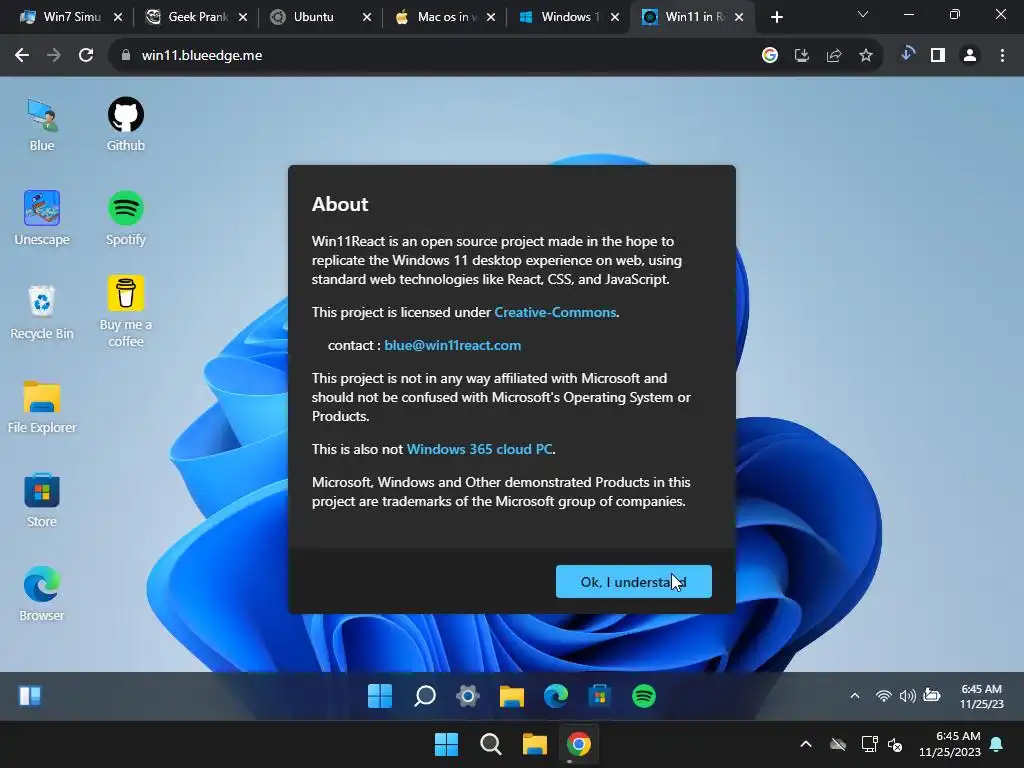Click Ok, I understand button
This screenshot has height=768, width=1024.
pos(633,581)
